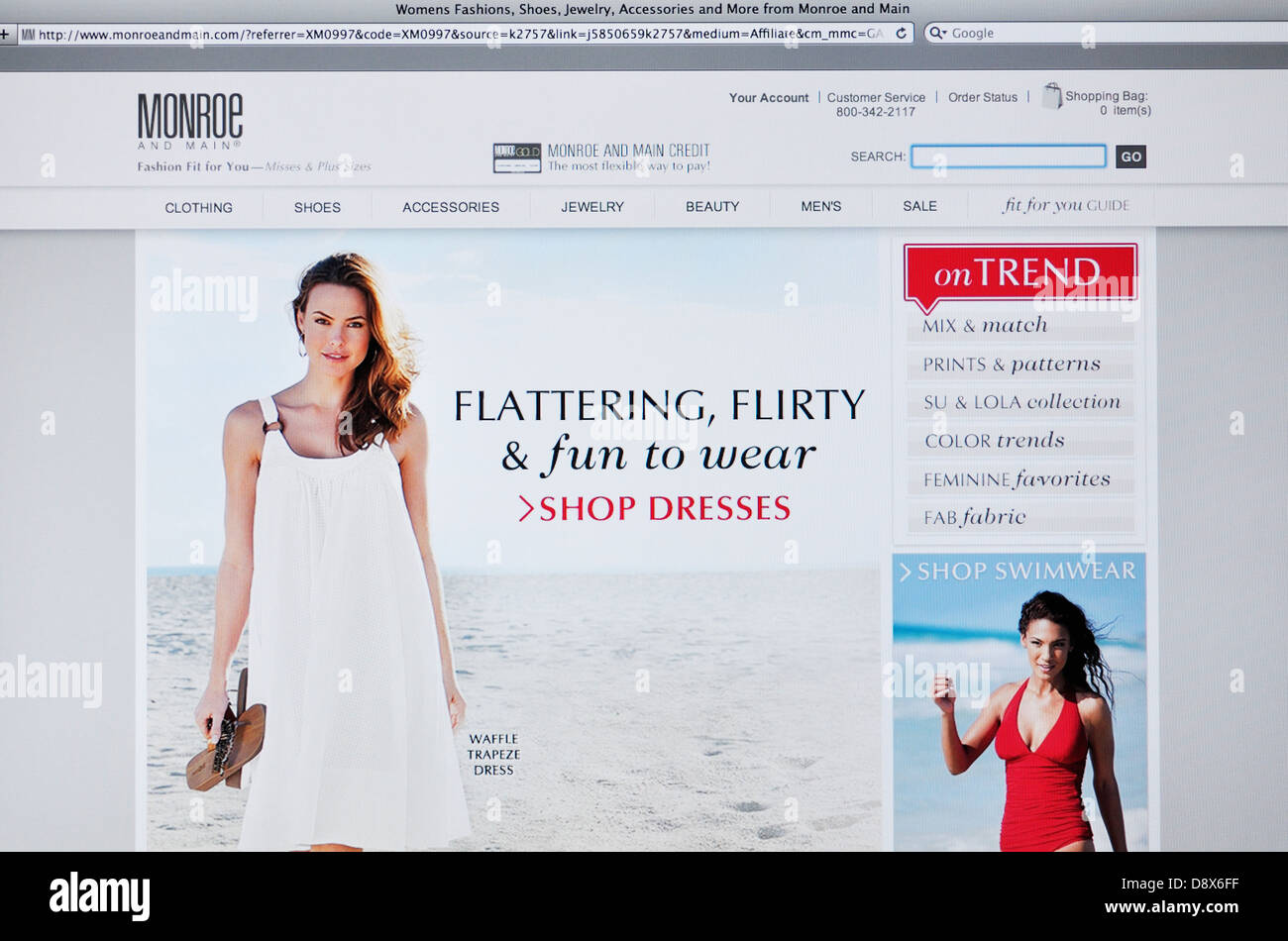Image resolution: width=1288 pixels, height=941 pixels.
Task: Click the Google search magnifier icon
Action: 936,33
